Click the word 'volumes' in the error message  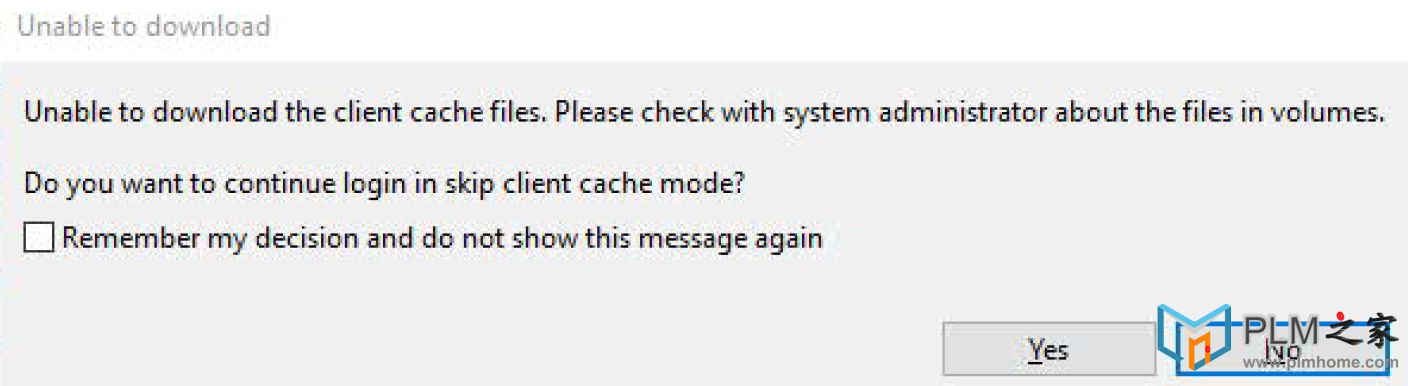coord(1334,112)
